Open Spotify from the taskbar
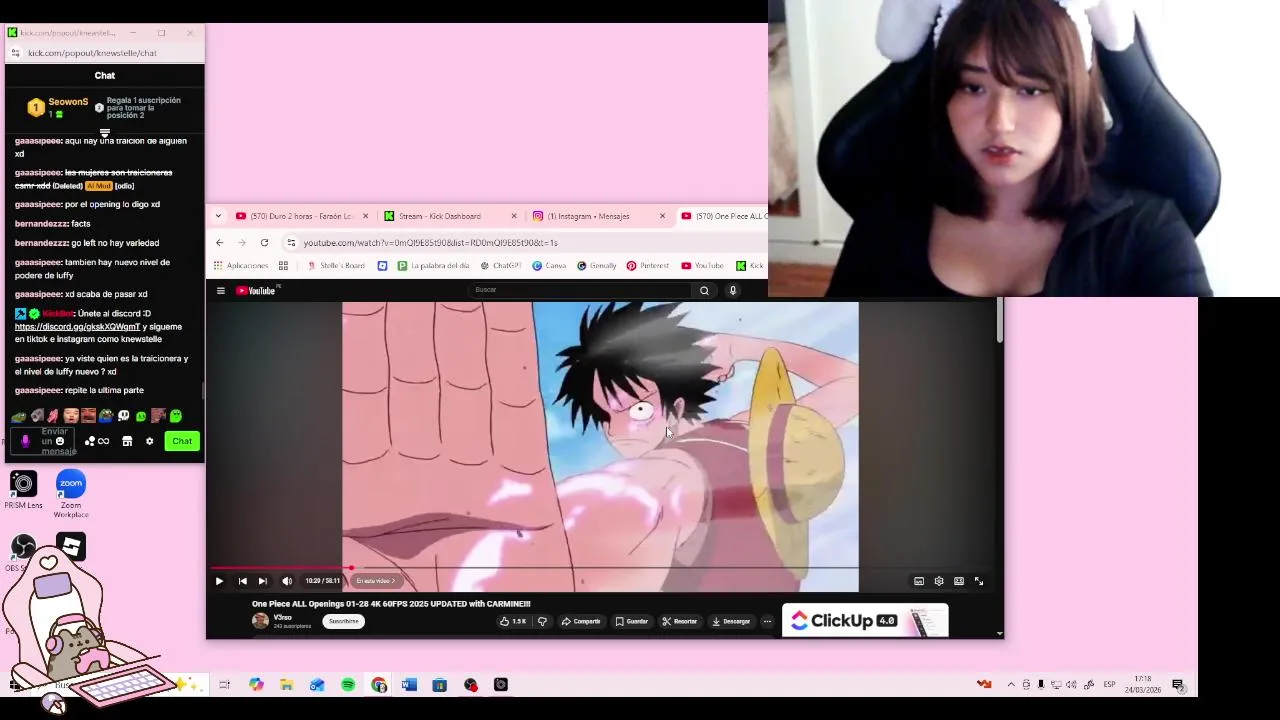 point(348,685)
